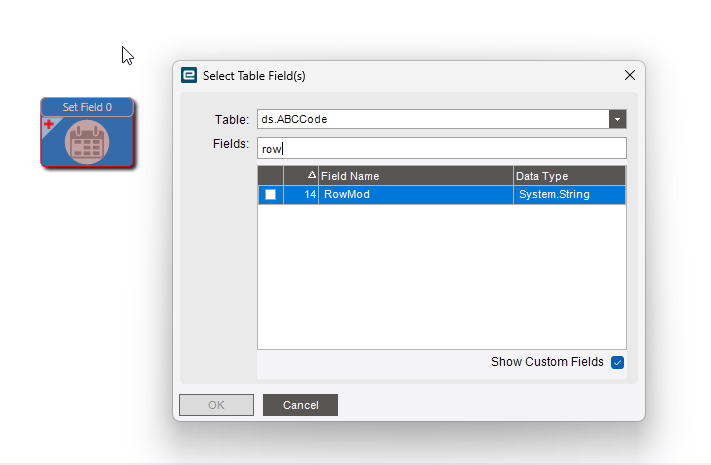Image resolution: width=711 pixels, height=465 pixels.
Task: Click the red plus marker on widget
Action: click(49, 124)
